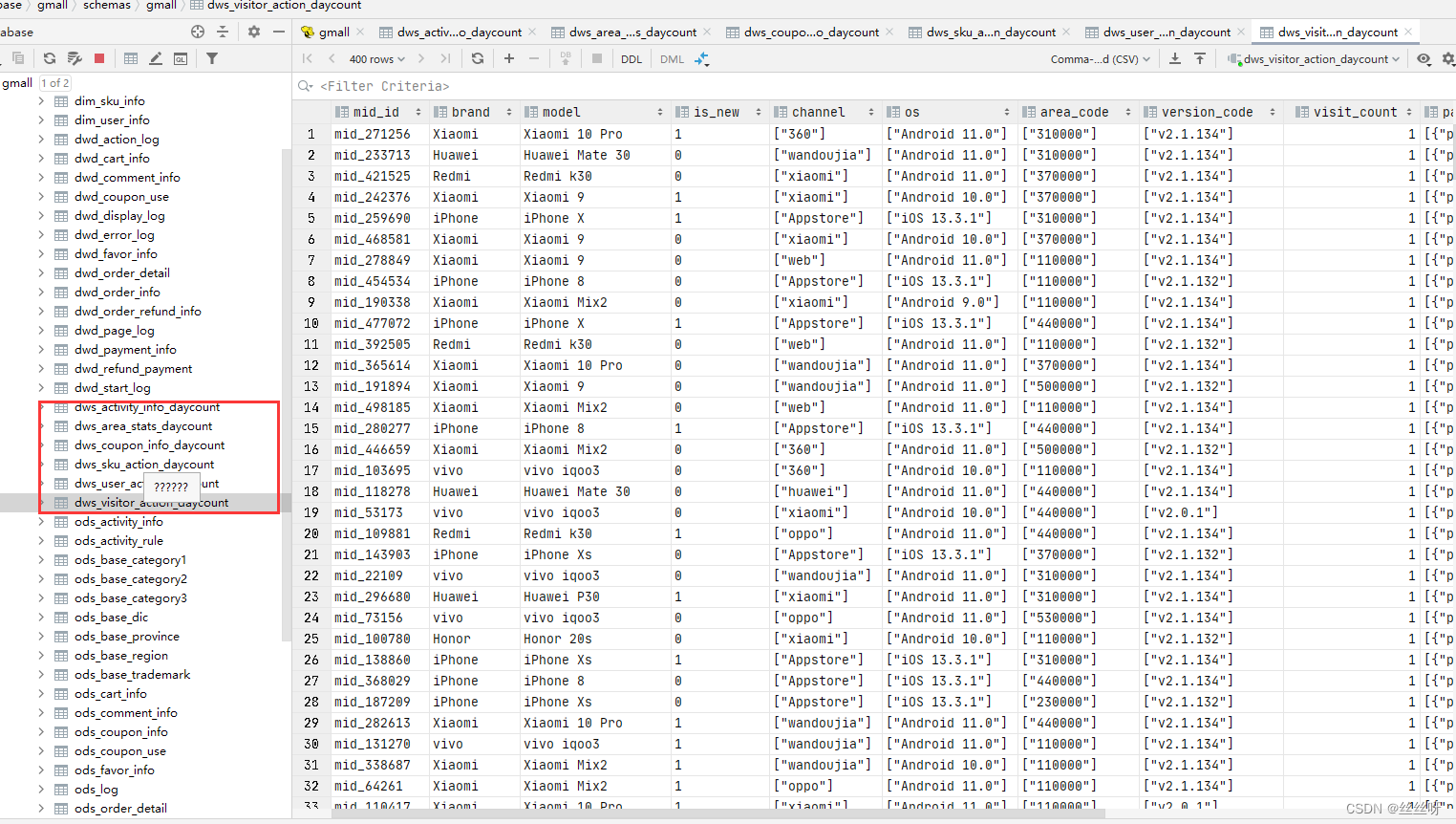
Task: Select the dws_area_stats_daycount table
Action: (143, 426)
